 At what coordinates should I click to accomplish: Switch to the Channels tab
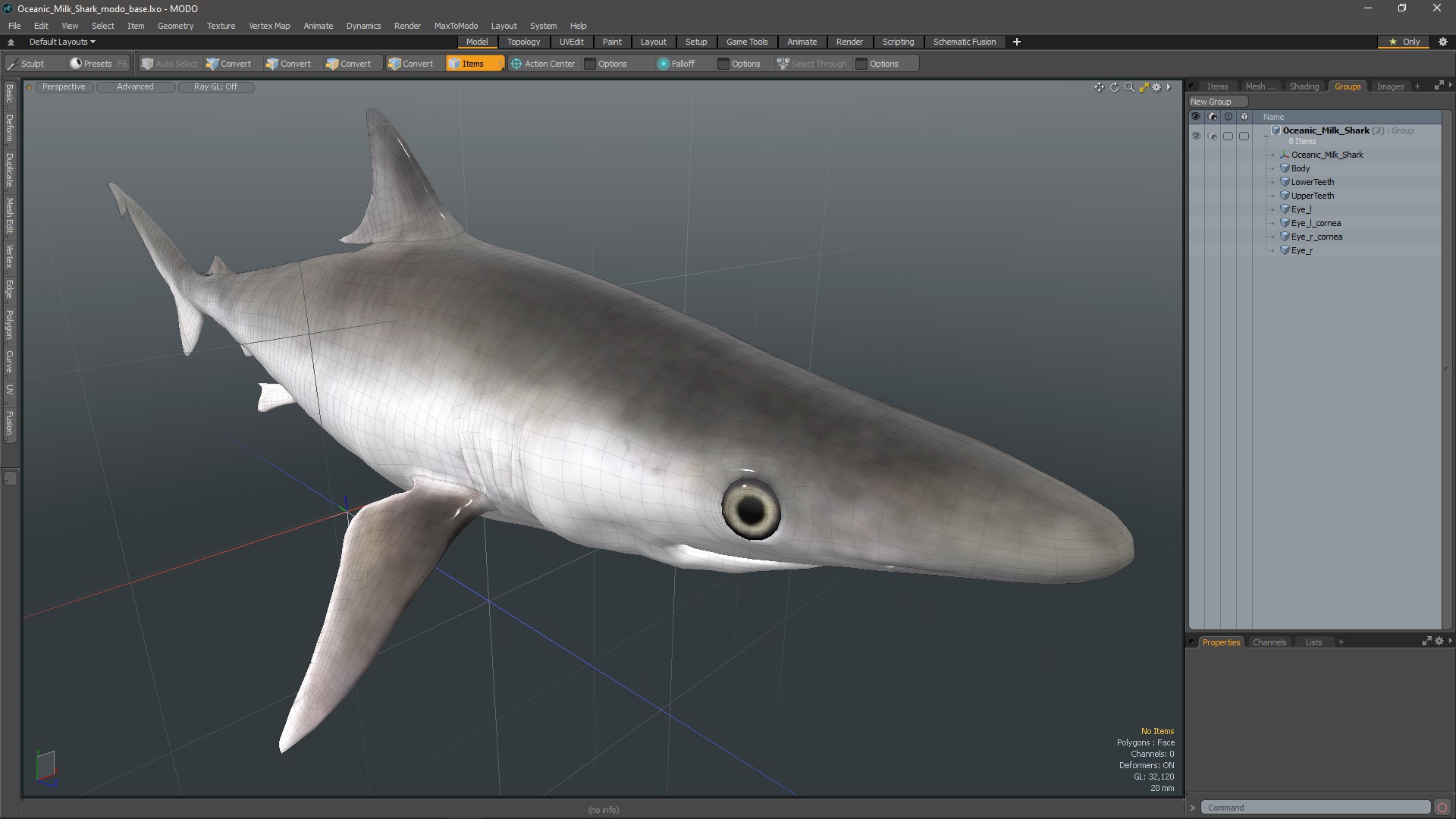point(1269,642)
